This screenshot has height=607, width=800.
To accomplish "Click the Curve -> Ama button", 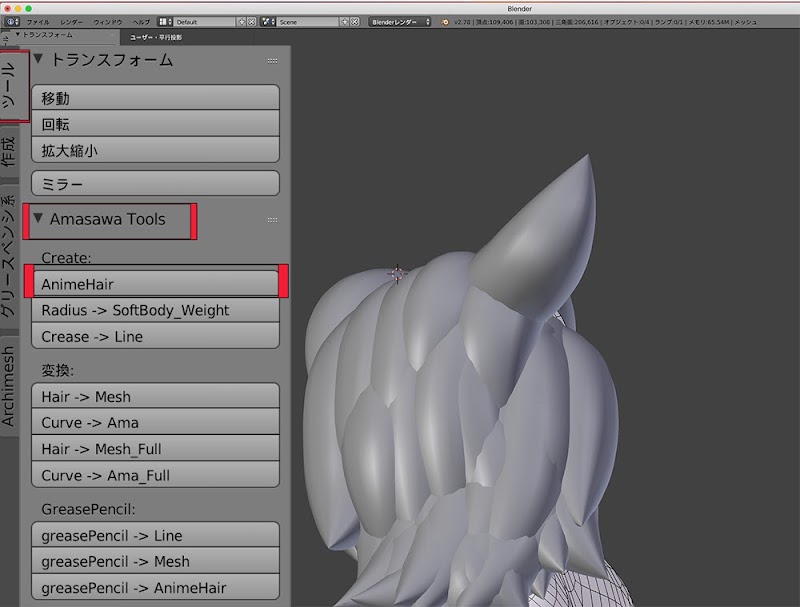I will click(156, 422).
